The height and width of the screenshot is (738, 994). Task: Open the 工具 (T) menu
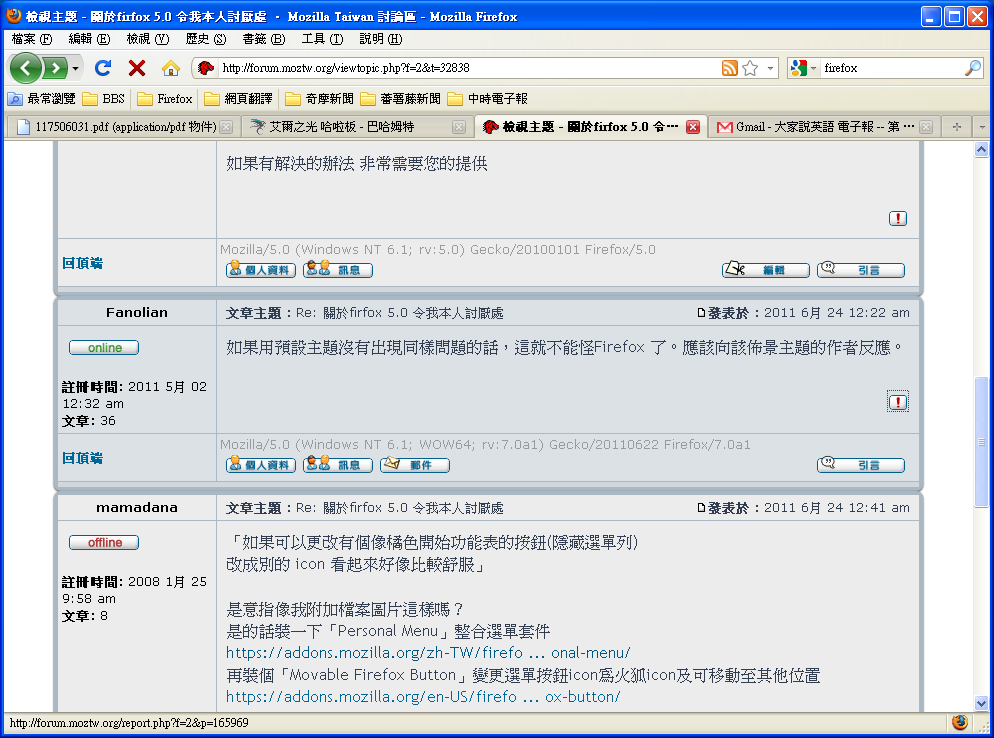click(x=322, y=39)
